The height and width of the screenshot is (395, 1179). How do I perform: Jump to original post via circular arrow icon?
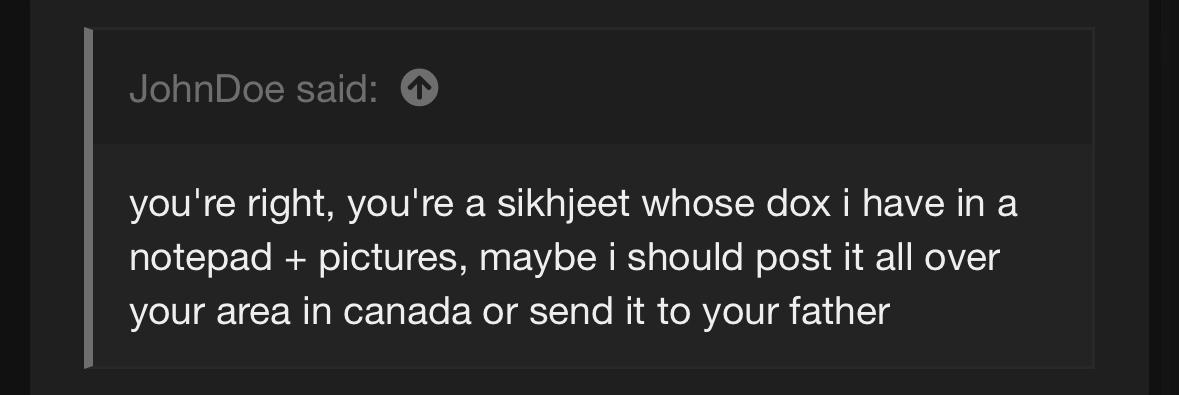420,88
